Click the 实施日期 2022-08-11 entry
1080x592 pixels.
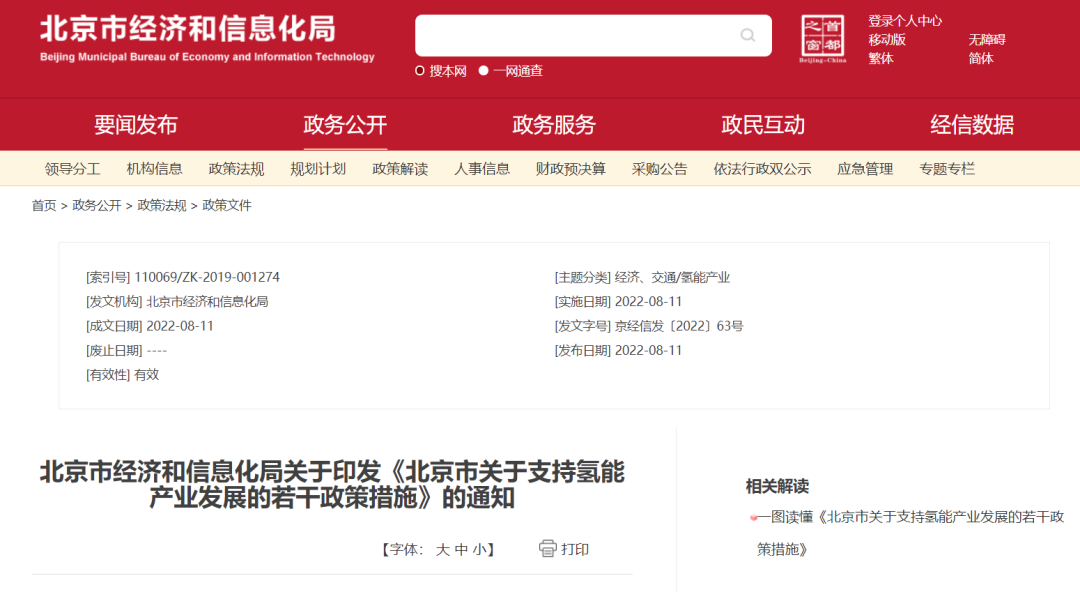[619, 301]
